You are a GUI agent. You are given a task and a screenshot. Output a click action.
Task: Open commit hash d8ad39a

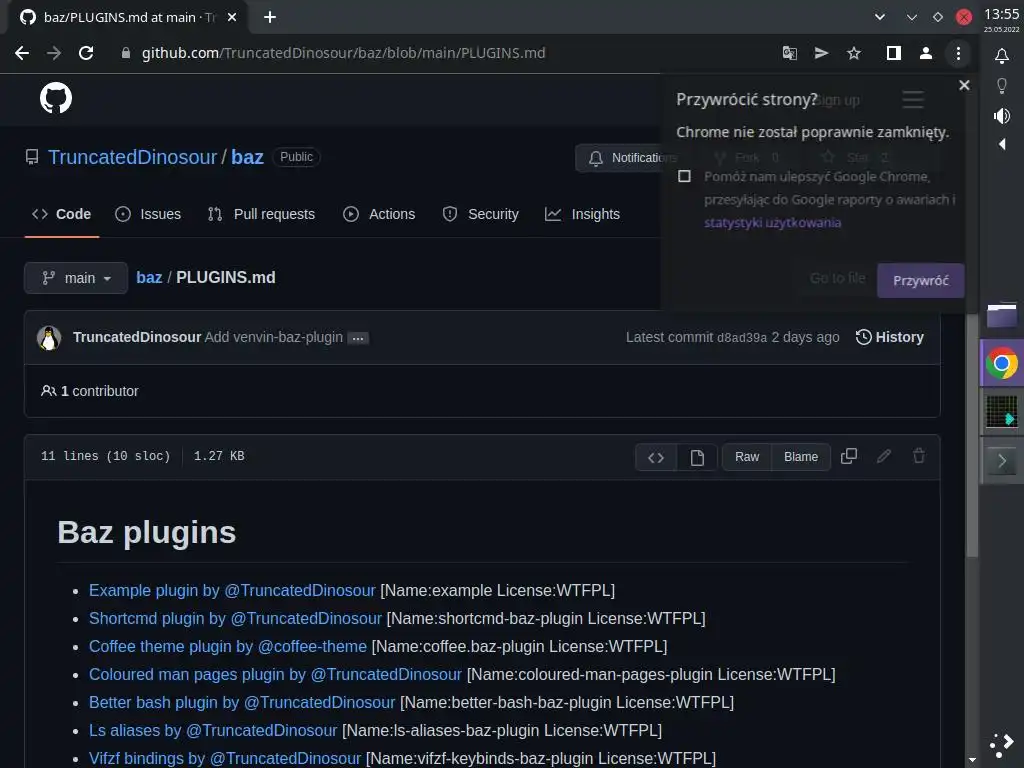pos(742,338)
